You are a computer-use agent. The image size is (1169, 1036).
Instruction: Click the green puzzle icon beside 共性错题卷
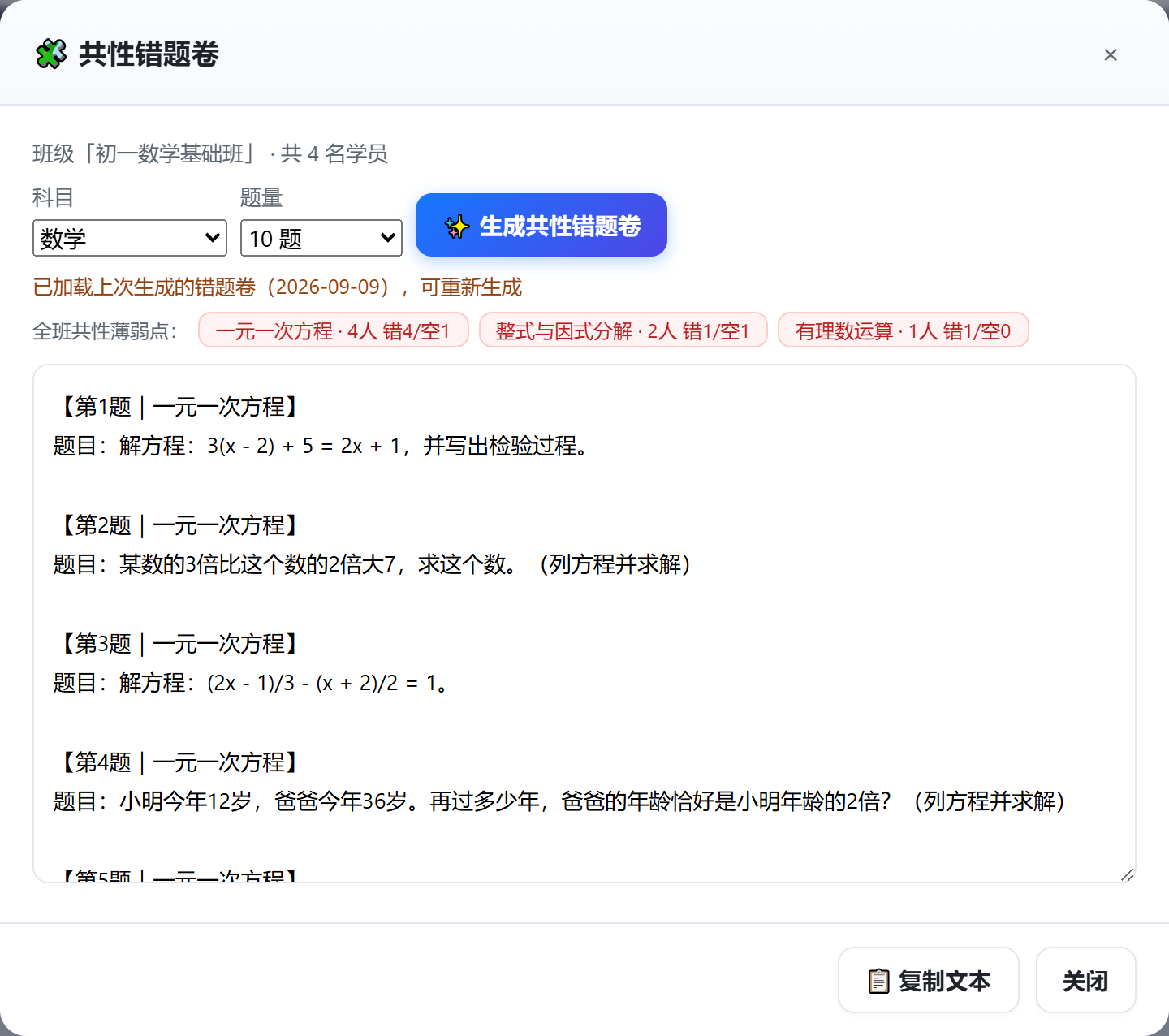[x=51, y=54]
